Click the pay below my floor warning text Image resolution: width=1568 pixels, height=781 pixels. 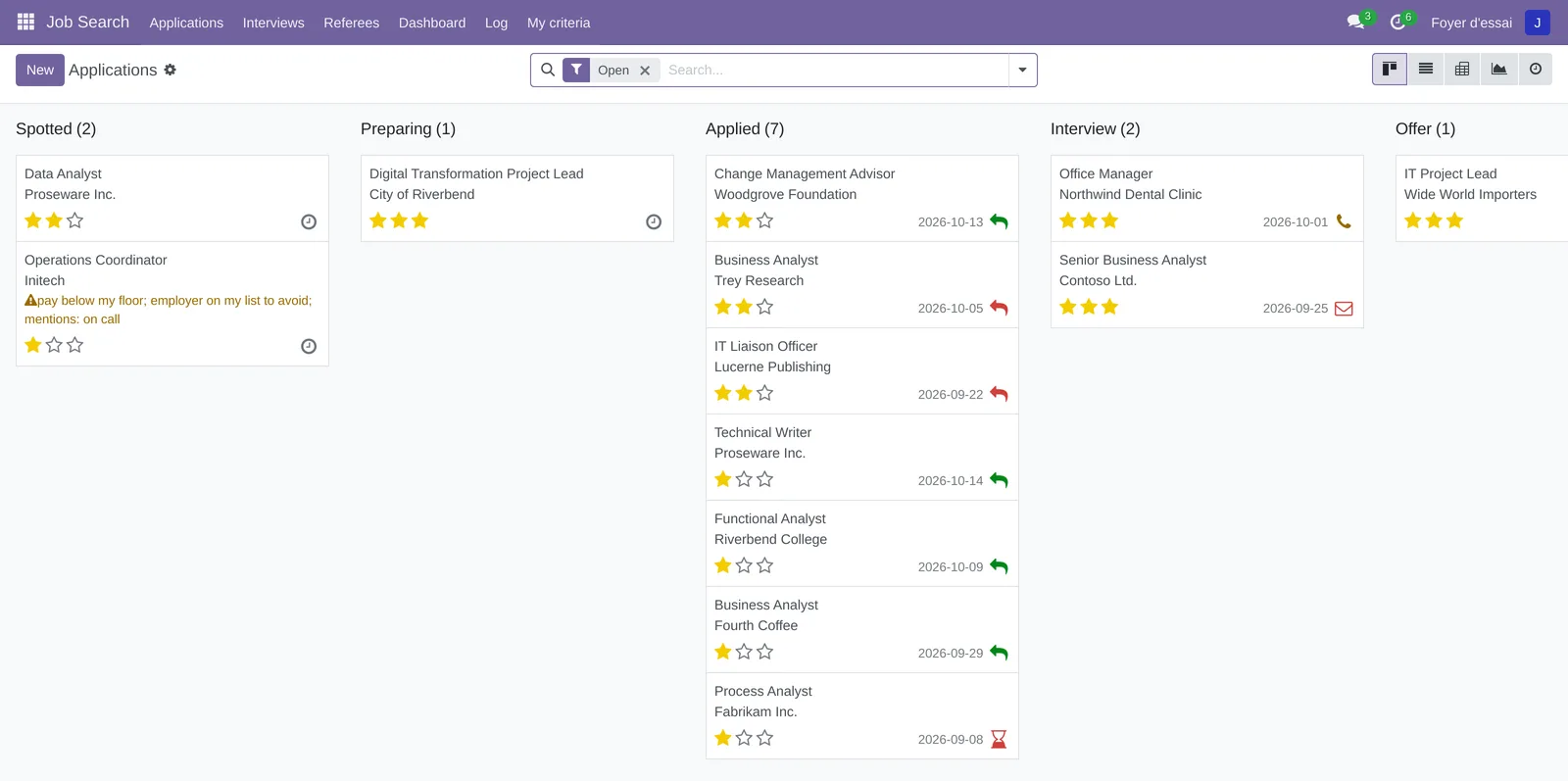coord(169,310)
